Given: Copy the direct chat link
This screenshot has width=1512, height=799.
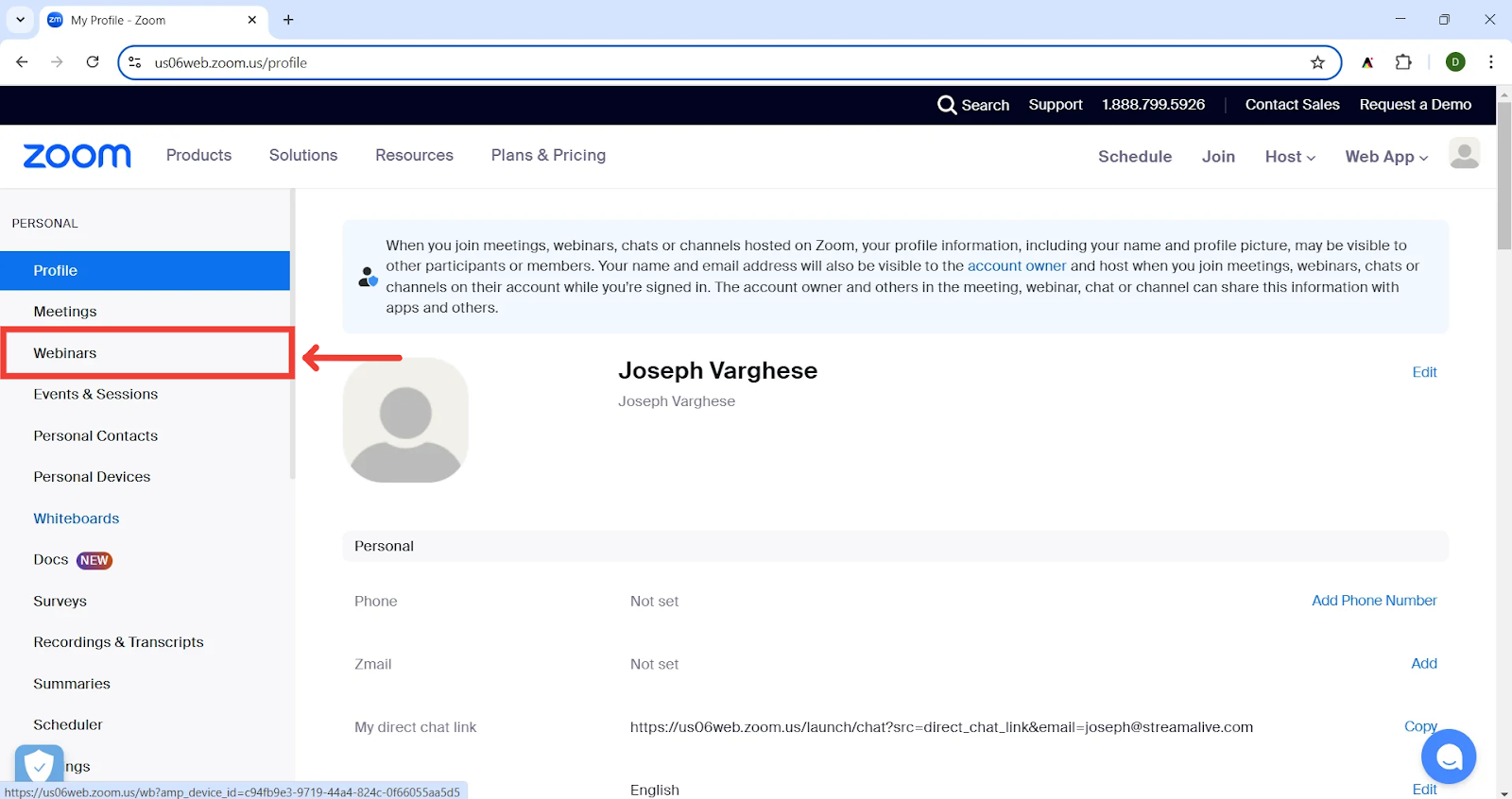Looking at the screenshot, I should point(1420,726).
